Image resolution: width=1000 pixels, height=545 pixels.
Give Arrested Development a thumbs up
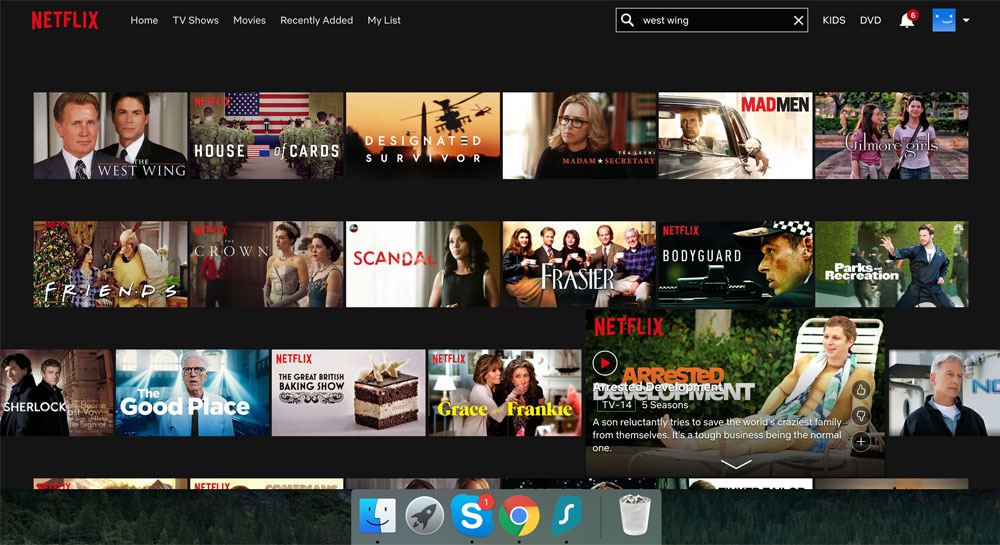[x=861, y=389]
